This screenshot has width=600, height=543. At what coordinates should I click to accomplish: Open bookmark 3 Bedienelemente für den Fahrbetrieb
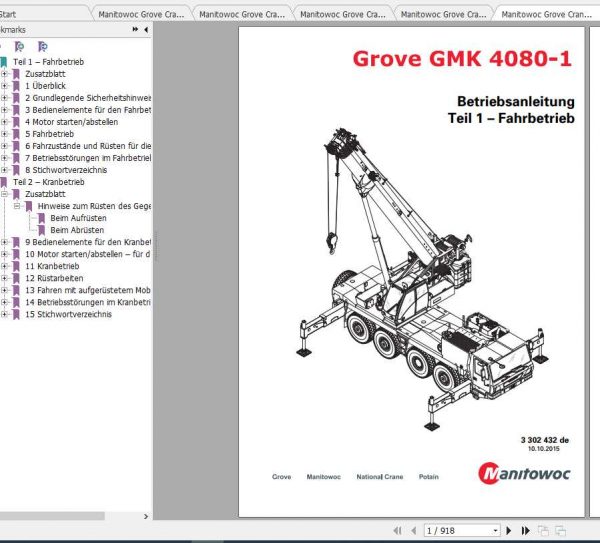pos(88,110)
